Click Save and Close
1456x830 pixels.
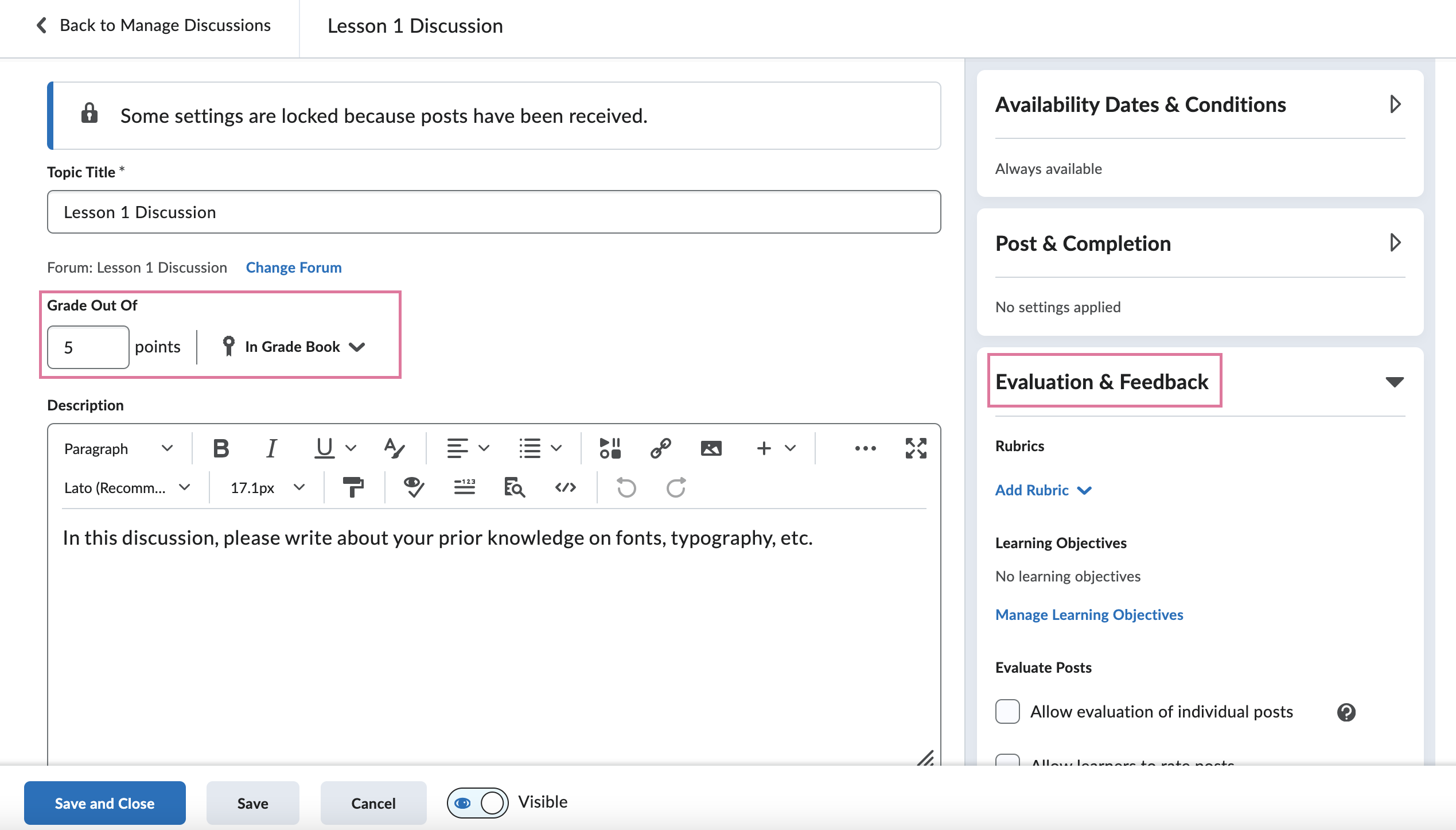104,802
